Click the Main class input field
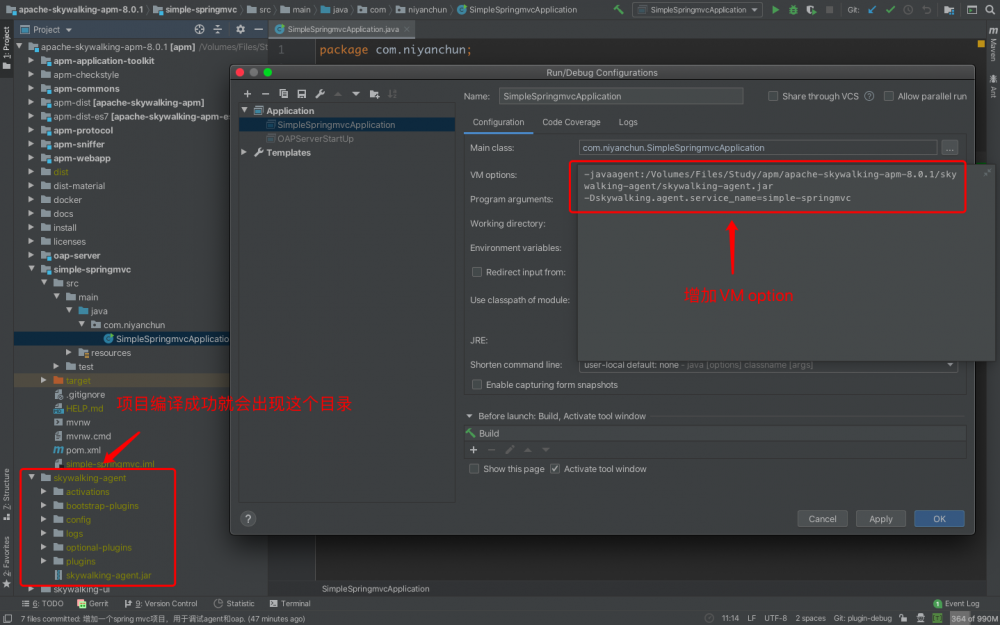Image resolution: width=1000 pixels, height=625 pixels. [x=757, y=148]
